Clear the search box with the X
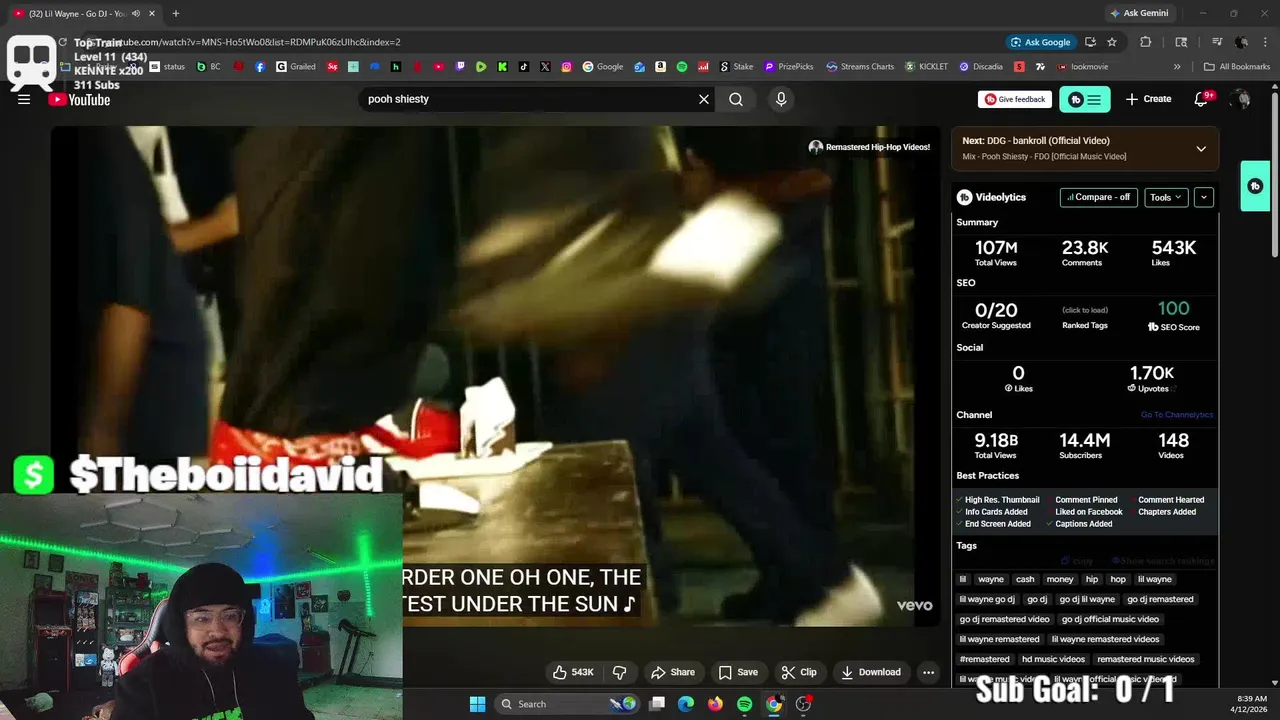Screen dimensions: 1280x720 704,99
